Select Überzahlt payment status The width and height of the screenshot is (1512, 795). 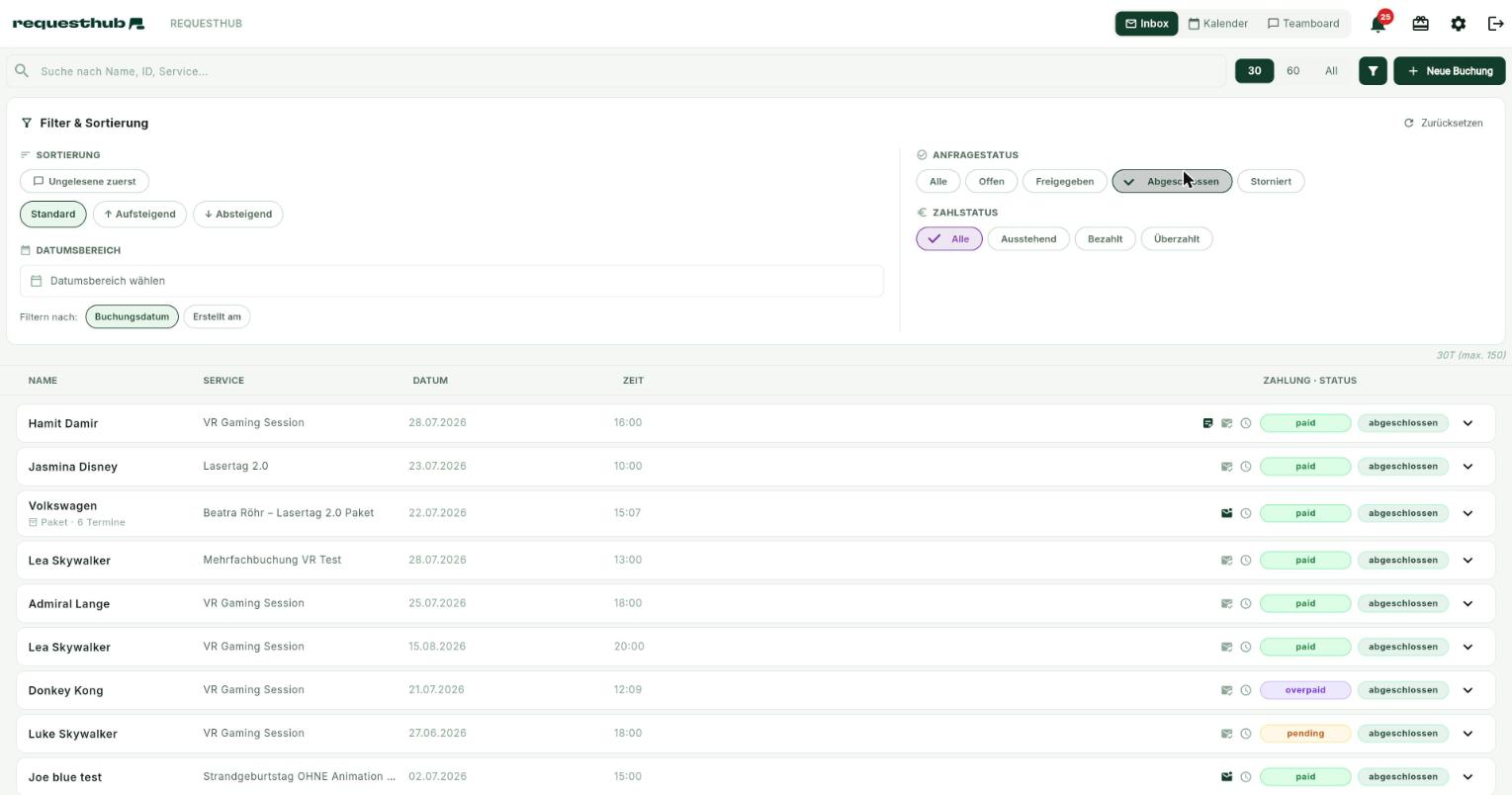click(x=1177, y=238)
